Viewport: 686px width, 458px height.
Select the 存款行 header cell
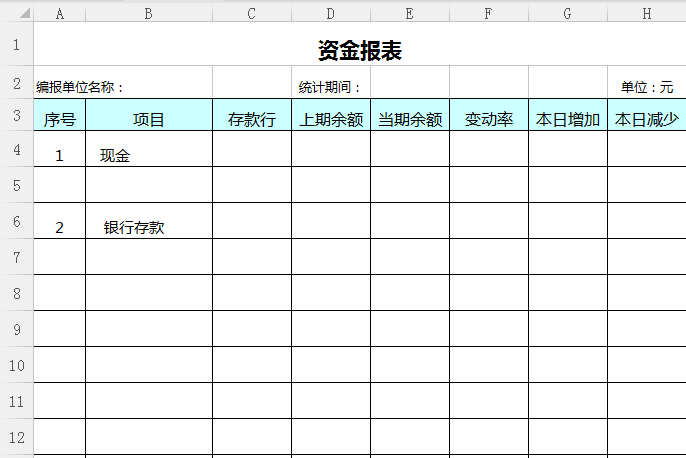[x=252, y=120]
